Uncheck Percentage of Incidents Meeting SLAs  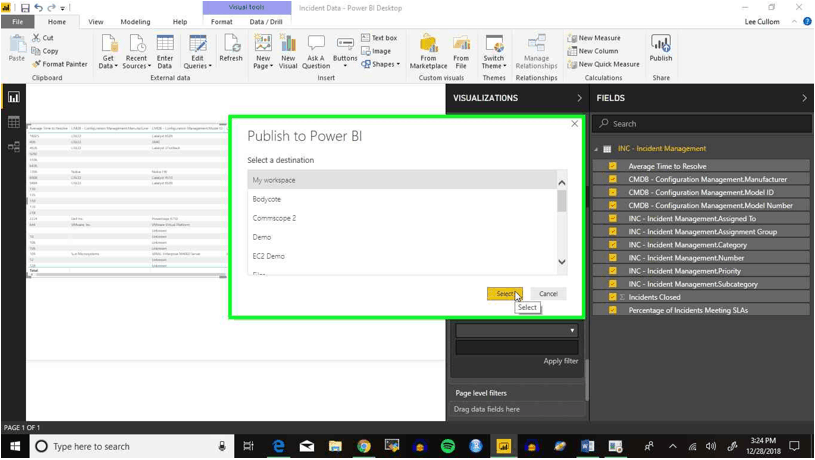613,310
